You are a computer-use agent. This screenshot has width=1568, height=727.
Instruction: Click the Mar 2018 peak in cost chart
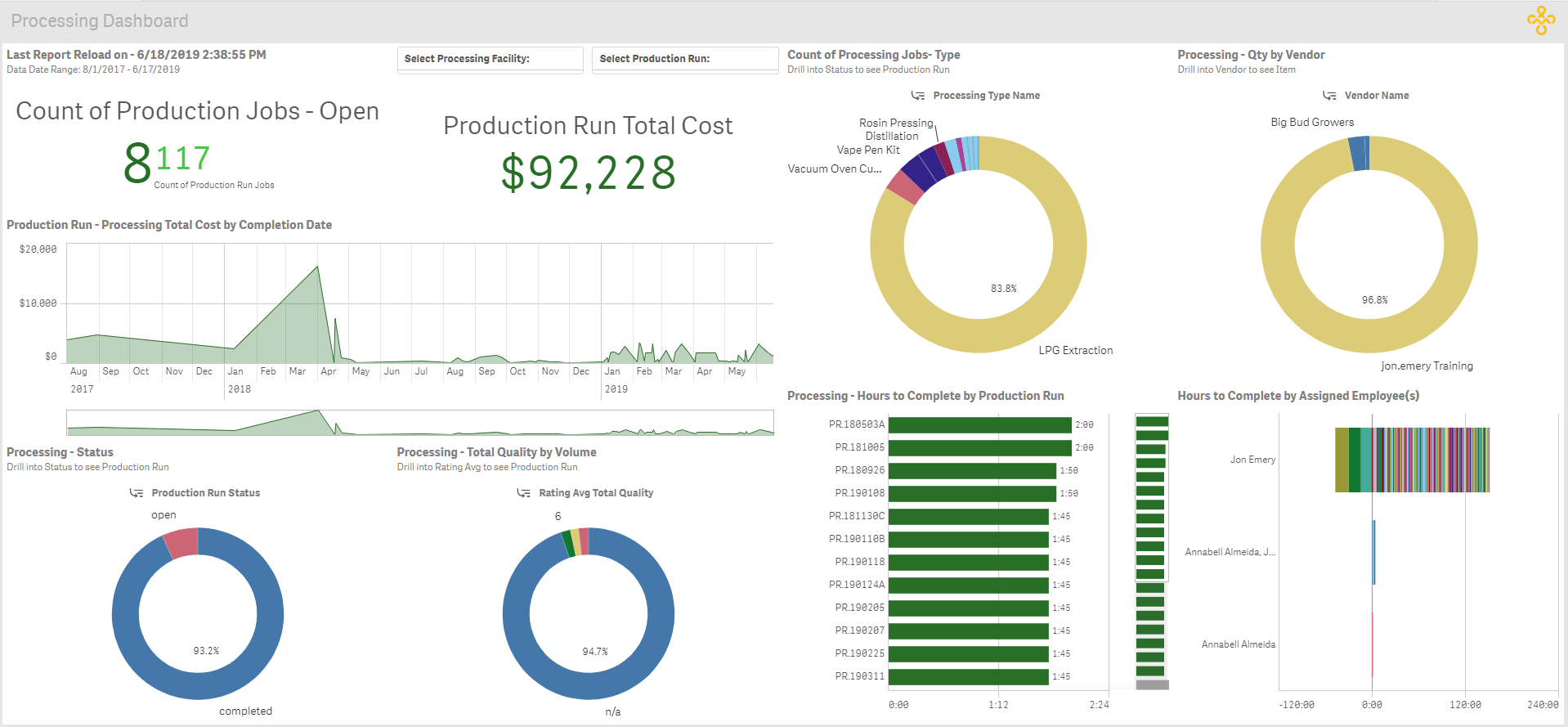316,268
